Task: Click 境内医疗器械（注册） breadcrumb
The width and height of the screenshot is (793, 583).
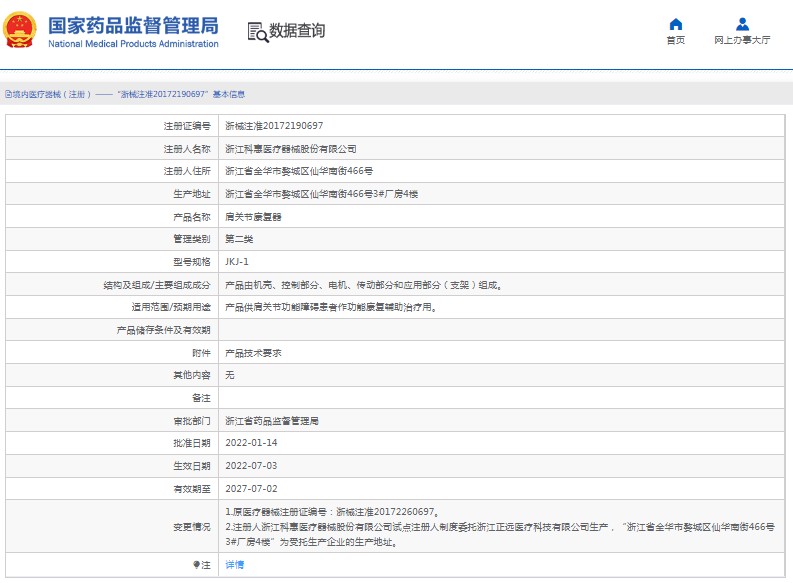Action: pos(52,94)
